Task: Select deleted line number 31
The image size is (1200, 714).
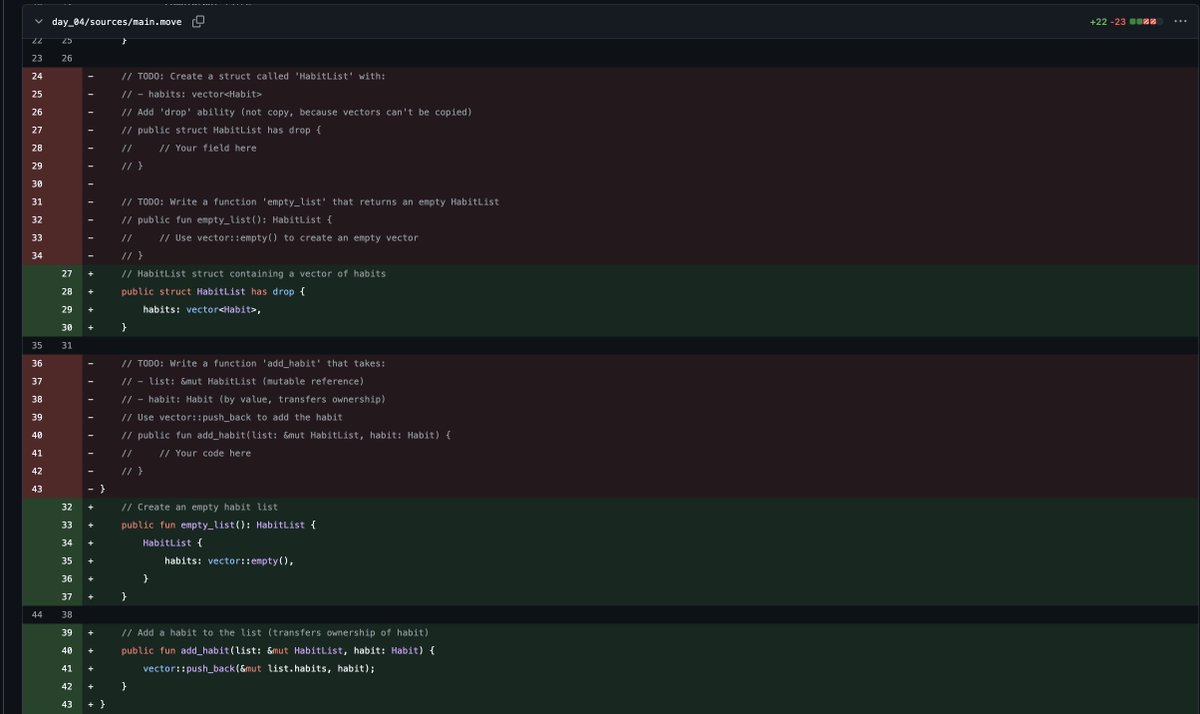Action: [x=38, y=202]
